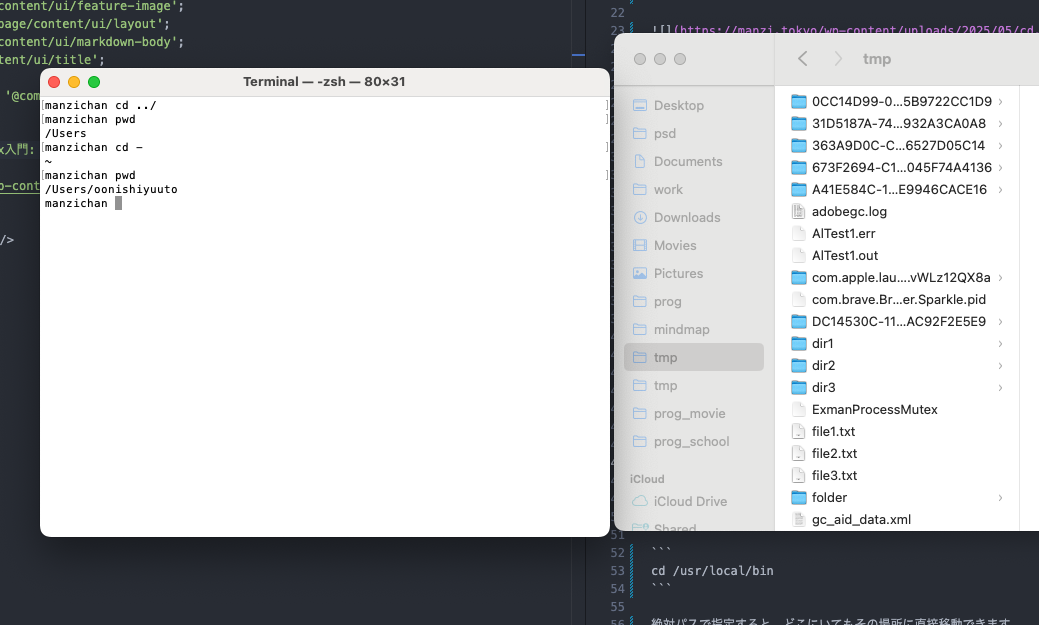Viewport: 1039px width, 625px height.
Task: Click 'page/content/ui/layout' in the editor
Action: click(x=78, y=24)
